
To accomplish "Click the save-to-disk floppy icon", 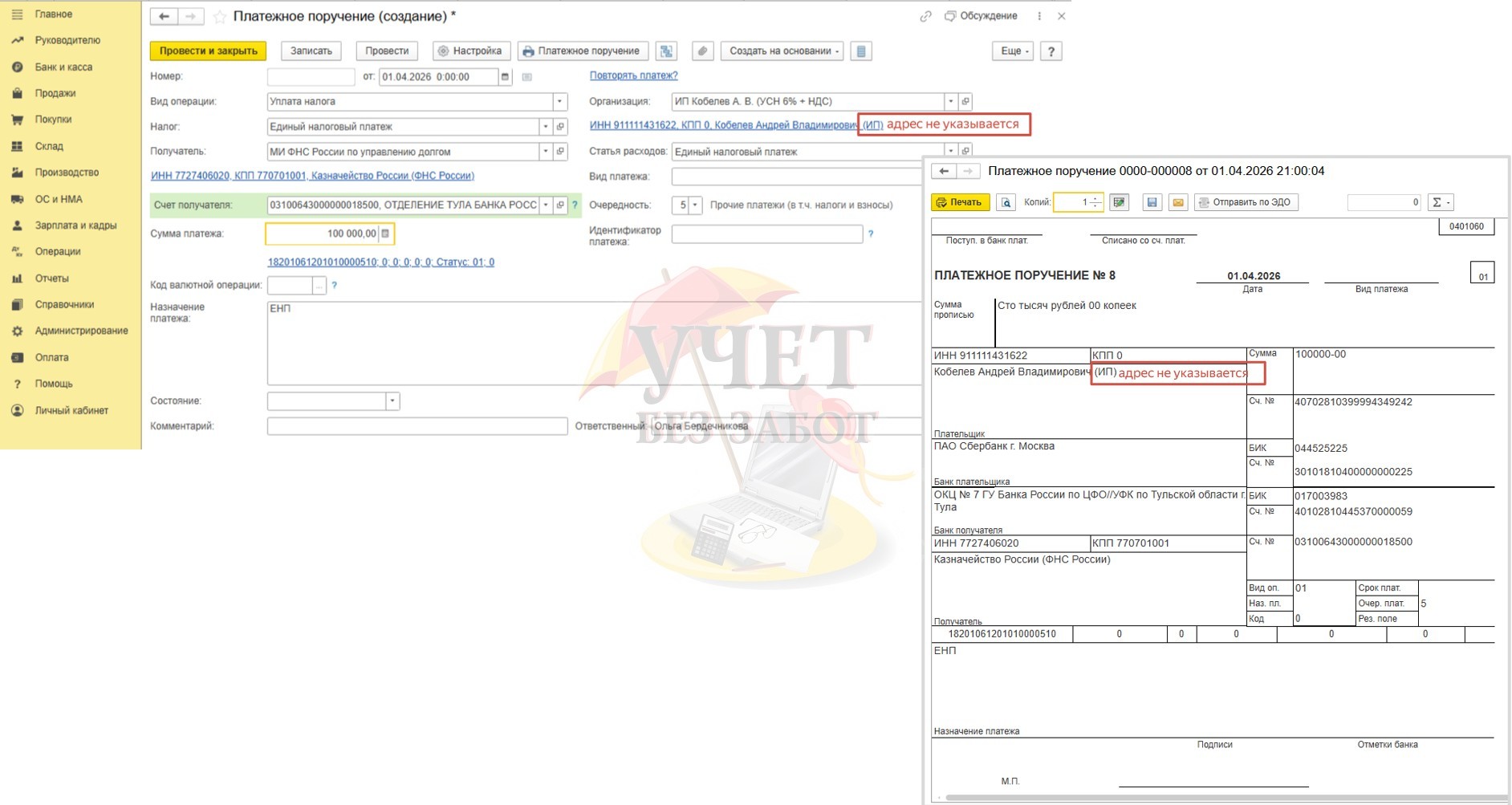I will 1152,202.
